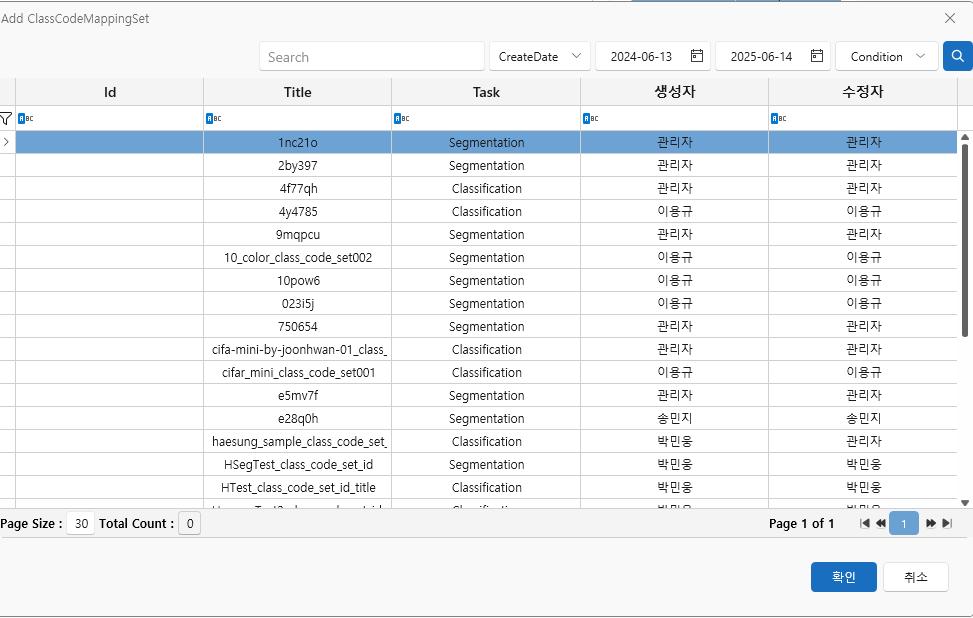Viewport: 973px width, 618px height.
Task: Select the HSegTest_class_code_set_id row
Action: pyautogui.click(x=298, y=465)
